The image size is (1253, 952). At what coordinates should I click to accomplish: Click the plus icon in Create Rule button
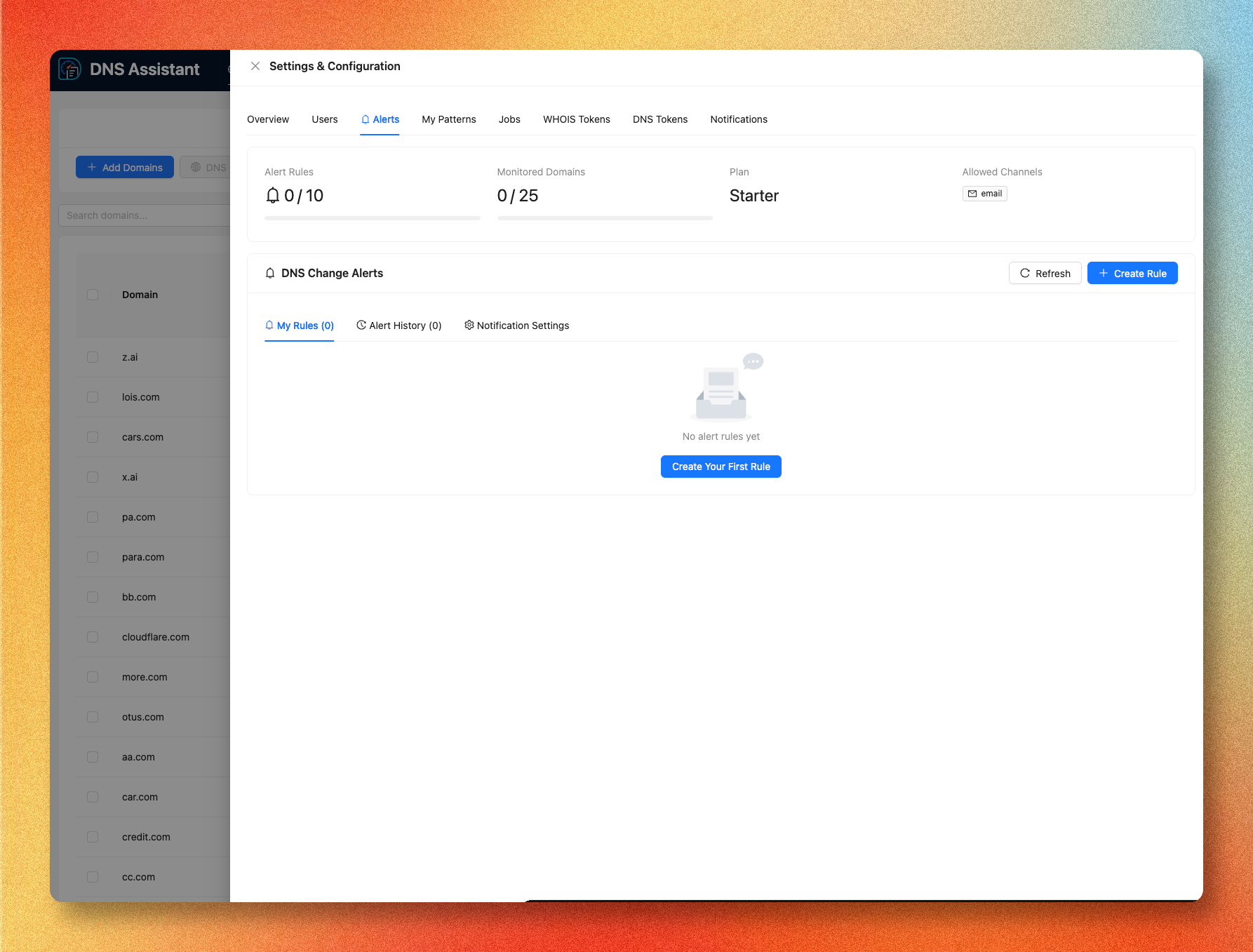pos(1103,273)
